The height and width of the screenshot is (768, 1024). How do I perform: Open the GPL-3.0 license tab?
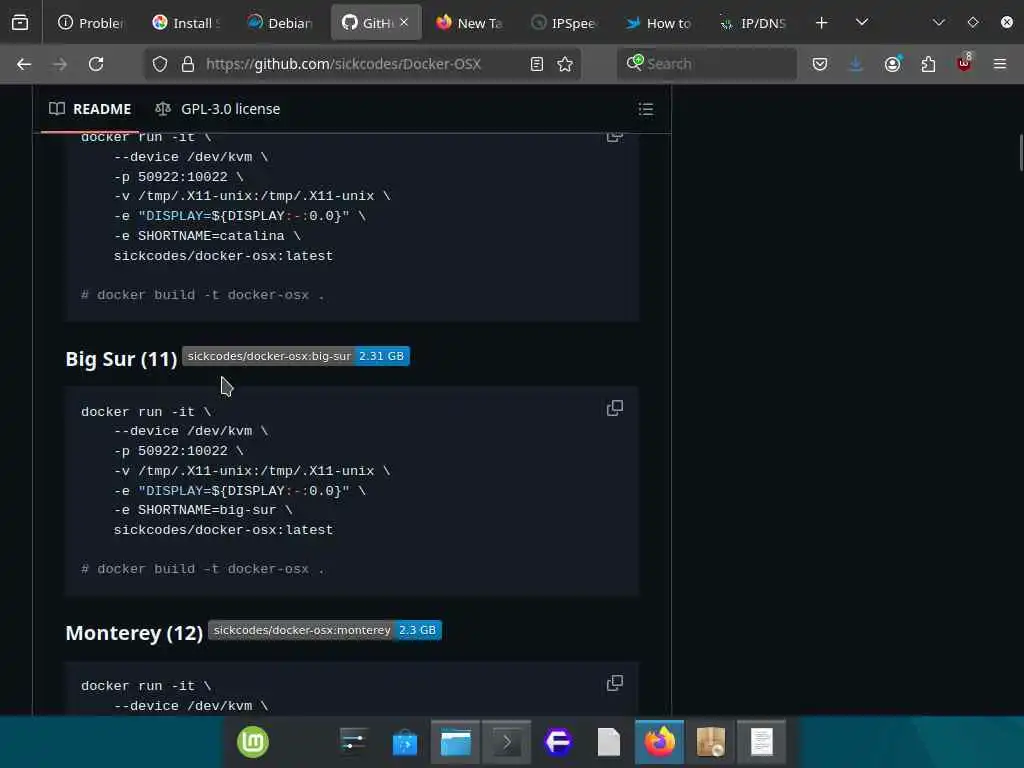(x=218, y=109)
